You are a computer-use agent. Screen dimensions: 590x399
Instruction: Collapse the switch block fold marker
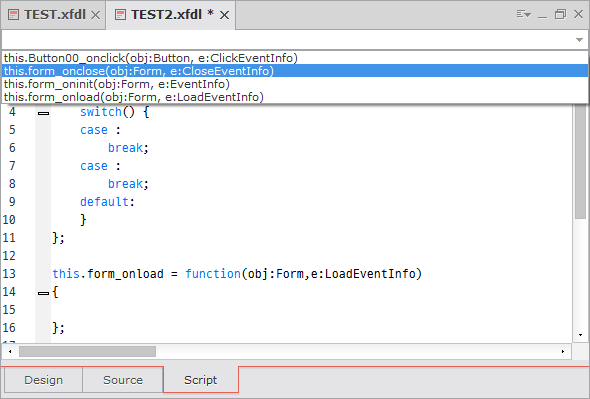pyautogui.click(x=44, y=113)
